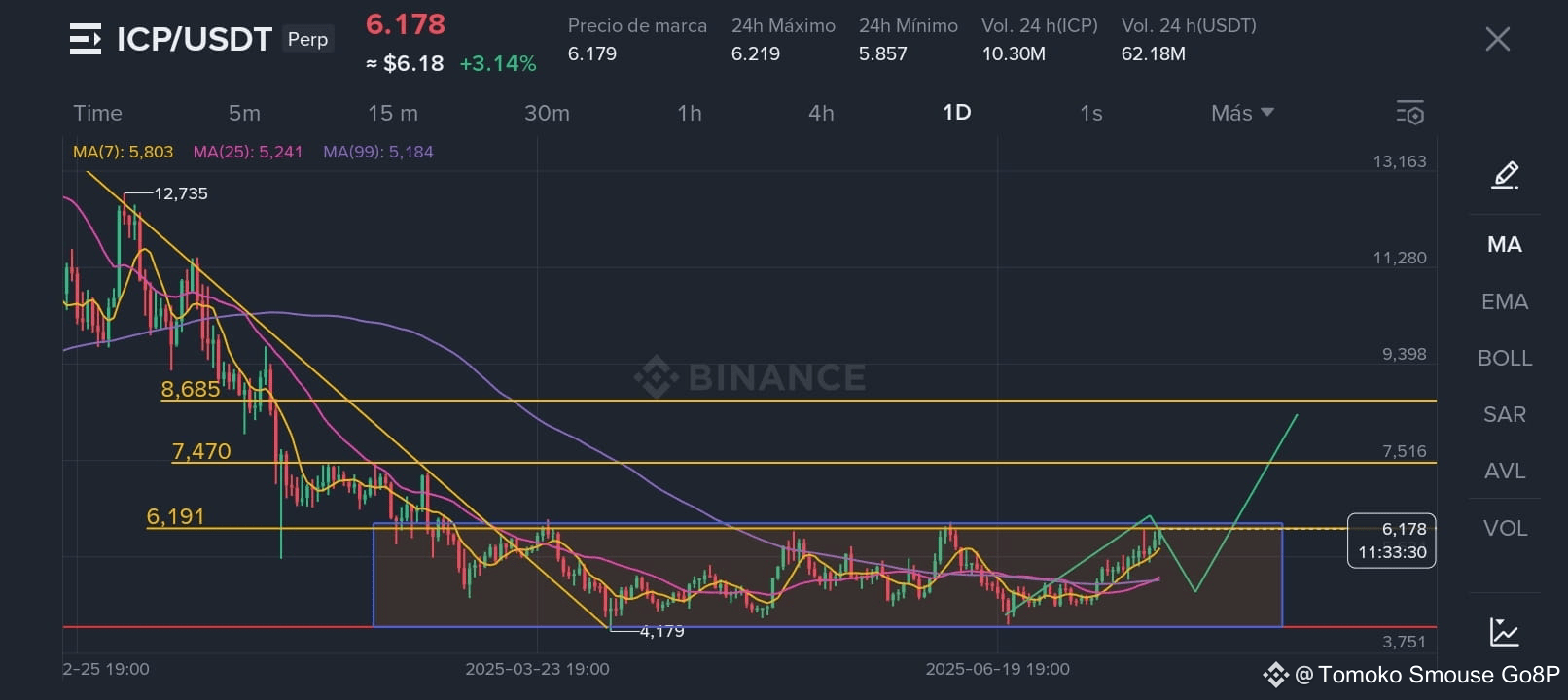Toggle the EMA indicator
Screen dimensions: 1568x700
pyautogui.click(x=1505, y=301)
